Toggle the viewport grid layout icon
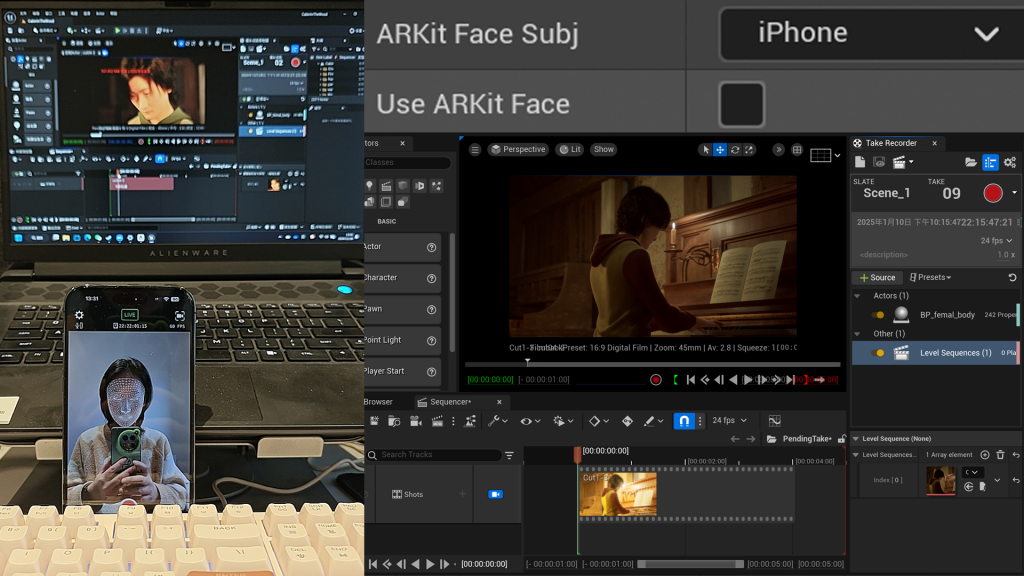Screen dimensions: 1024x576 pyautogui.click(x=797, y=150)
